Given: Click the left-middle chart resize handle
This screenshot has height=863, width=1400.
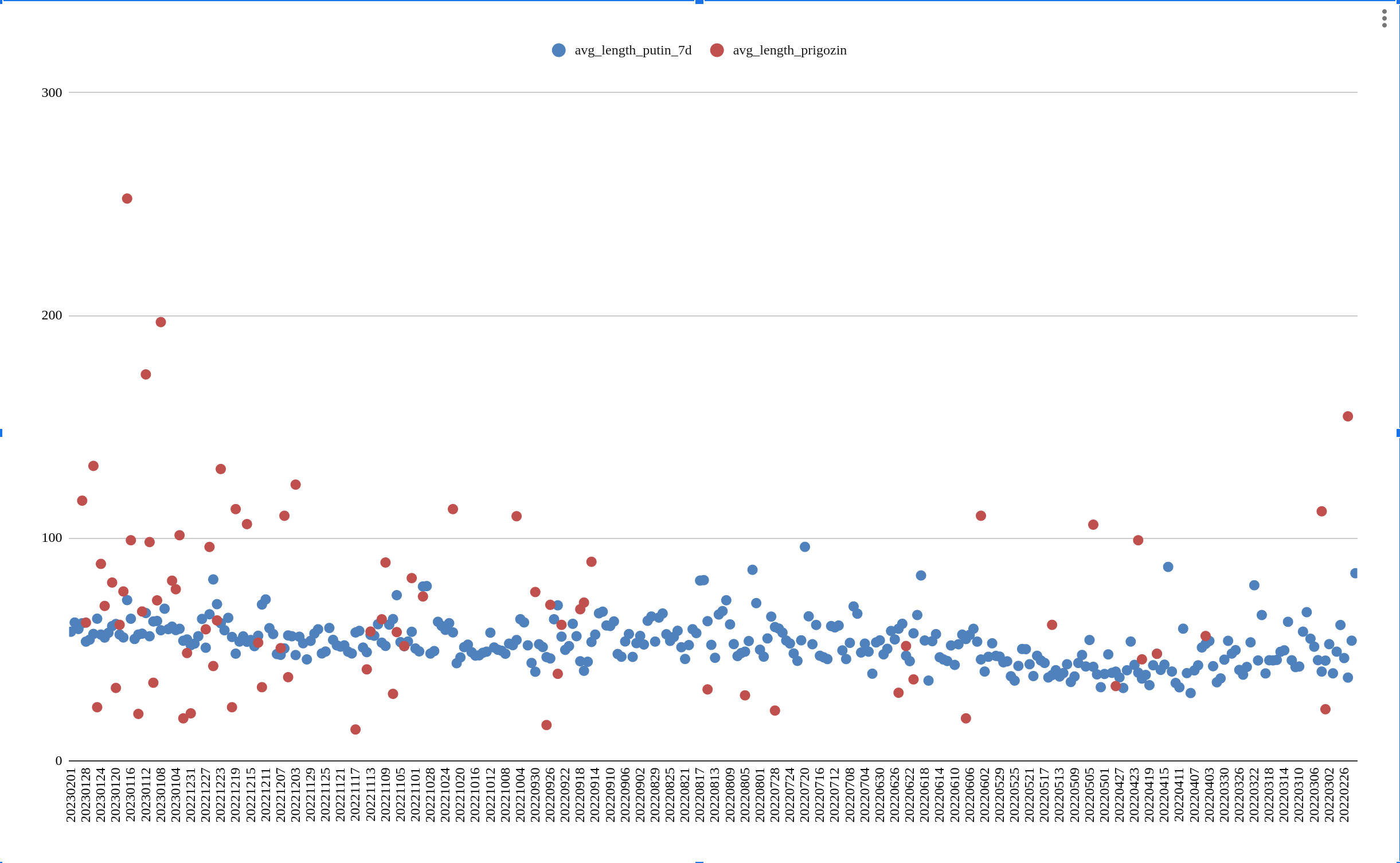Looking at the screenshot, I should click(1, 432).
